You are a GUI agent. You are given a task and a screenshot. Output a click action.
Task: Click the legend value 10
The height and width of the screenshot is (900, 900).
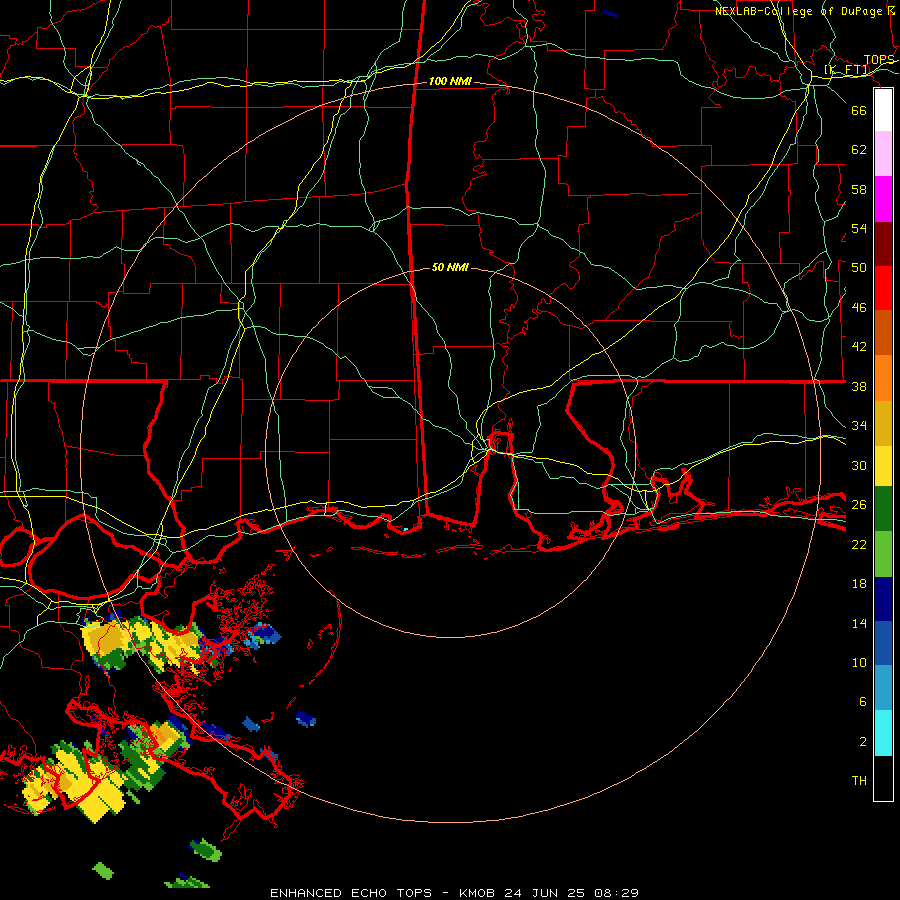click(x=859, y=663)
